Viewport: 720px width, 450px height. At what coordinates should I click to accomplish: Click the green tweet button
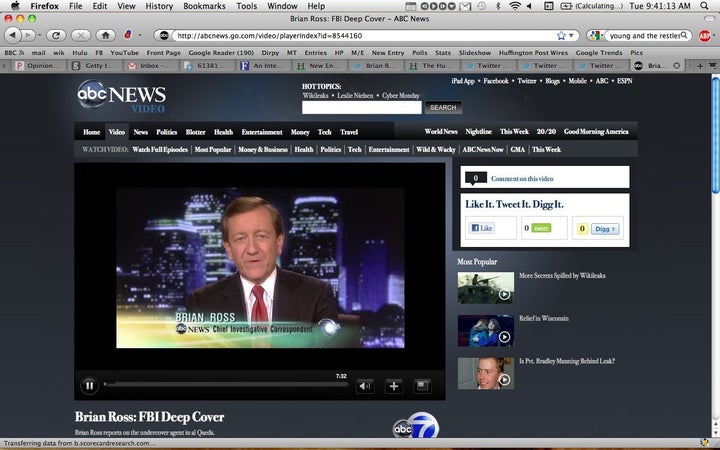(541, 228)
